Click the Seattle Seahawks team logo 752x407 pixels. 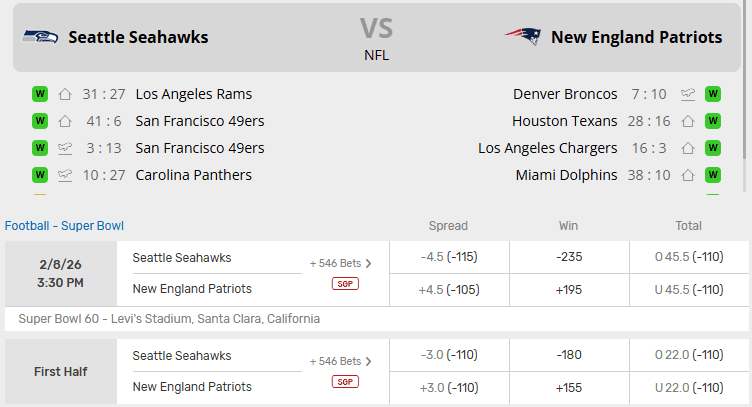(41, 37)
